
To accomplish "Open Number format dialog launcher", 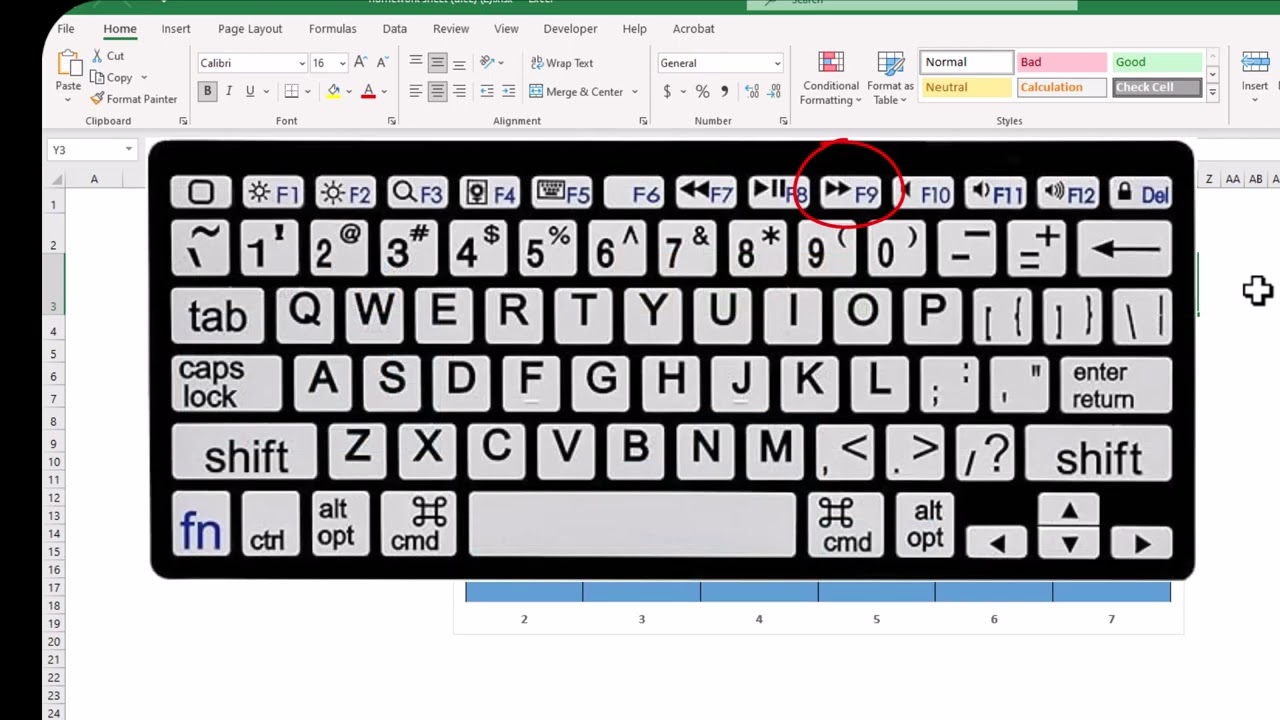I will click(783, 121).
